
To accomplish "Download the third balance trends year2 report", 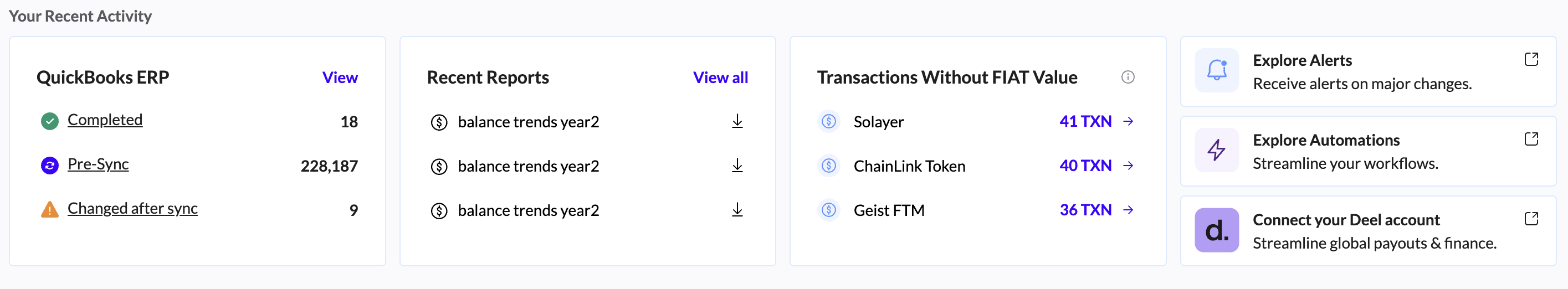I will pyautogui.click(x=737, y=210).
